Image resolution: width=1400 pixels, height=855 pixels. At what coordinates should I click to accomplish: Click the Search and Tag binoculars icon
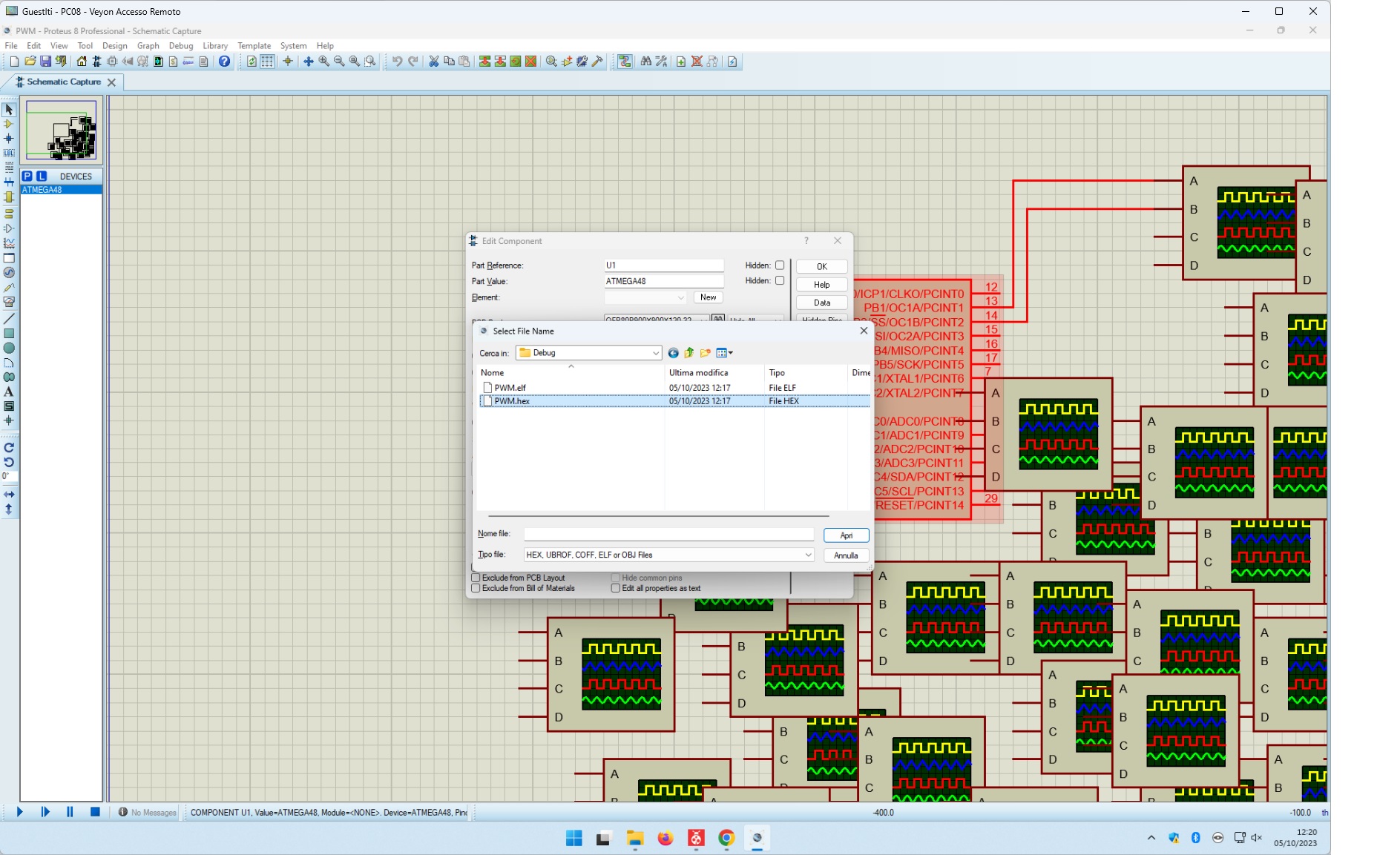[646, 62]
